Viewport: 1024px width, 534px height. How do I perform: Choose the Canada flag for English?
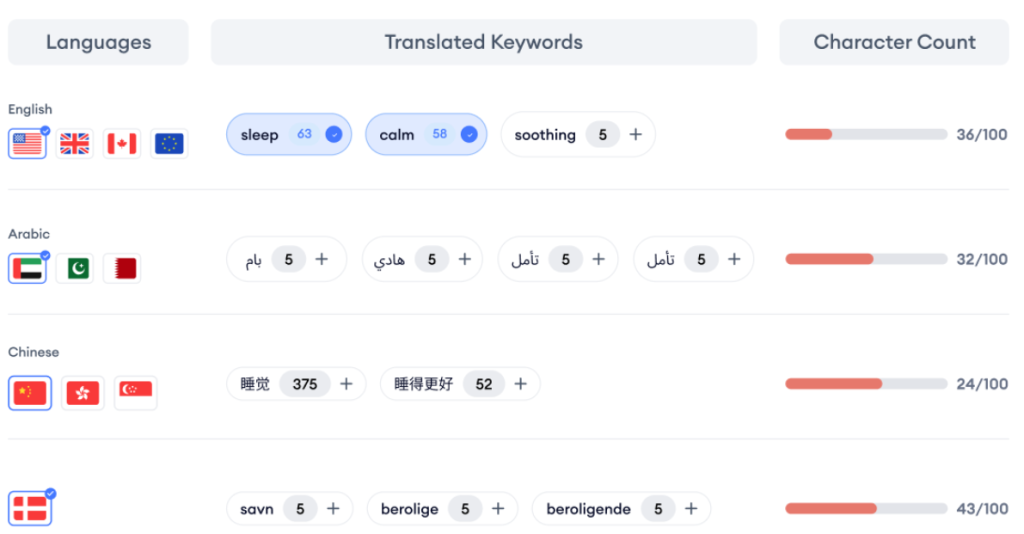122,144
